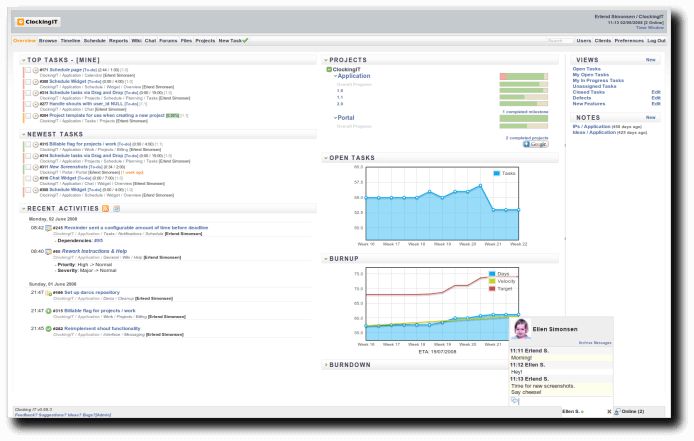Collapse the Newest Tasks section
The image size is (694, 441).
pyautogui.click(x=23, y=134)
